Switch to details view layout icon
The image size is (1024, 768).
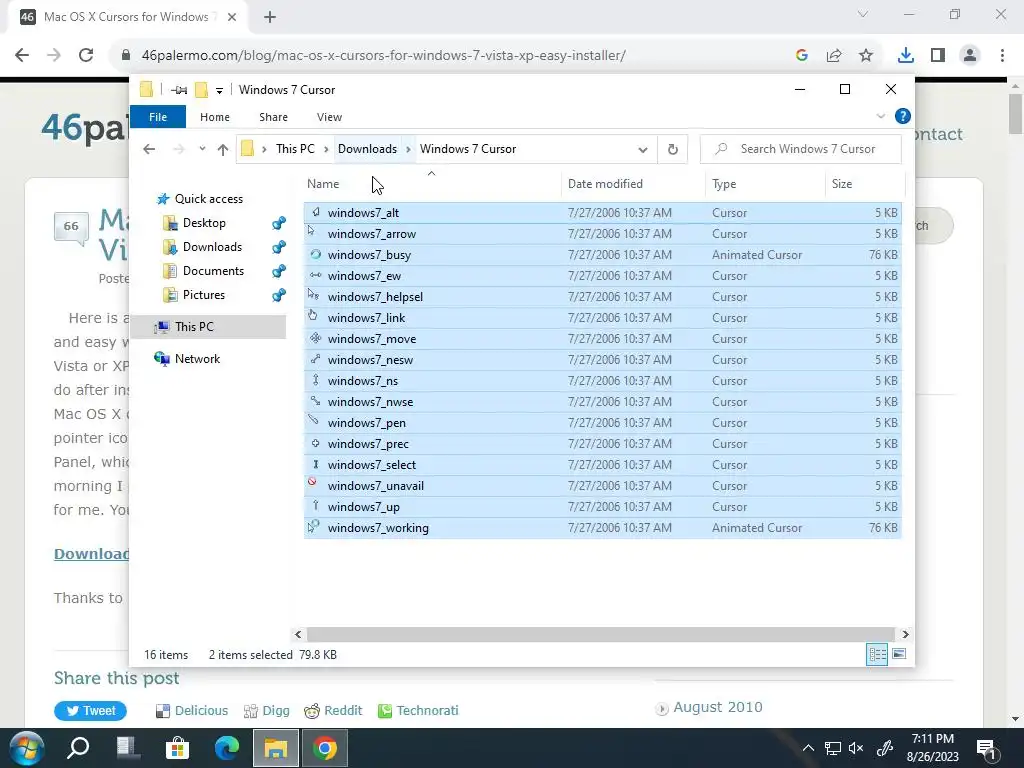coord(877,654)
